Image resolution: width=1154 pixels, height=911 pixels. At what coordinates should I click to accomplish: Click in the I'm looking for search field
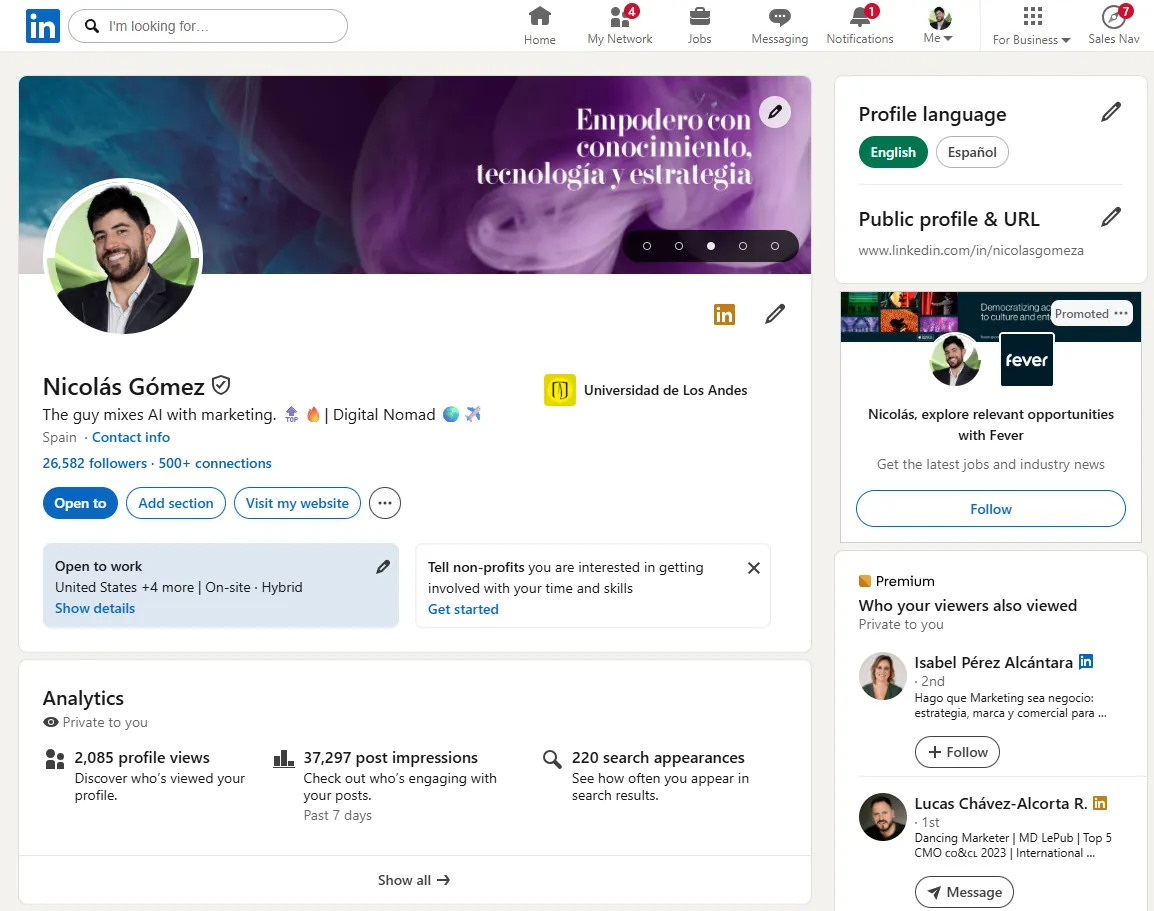click(208, 26)
